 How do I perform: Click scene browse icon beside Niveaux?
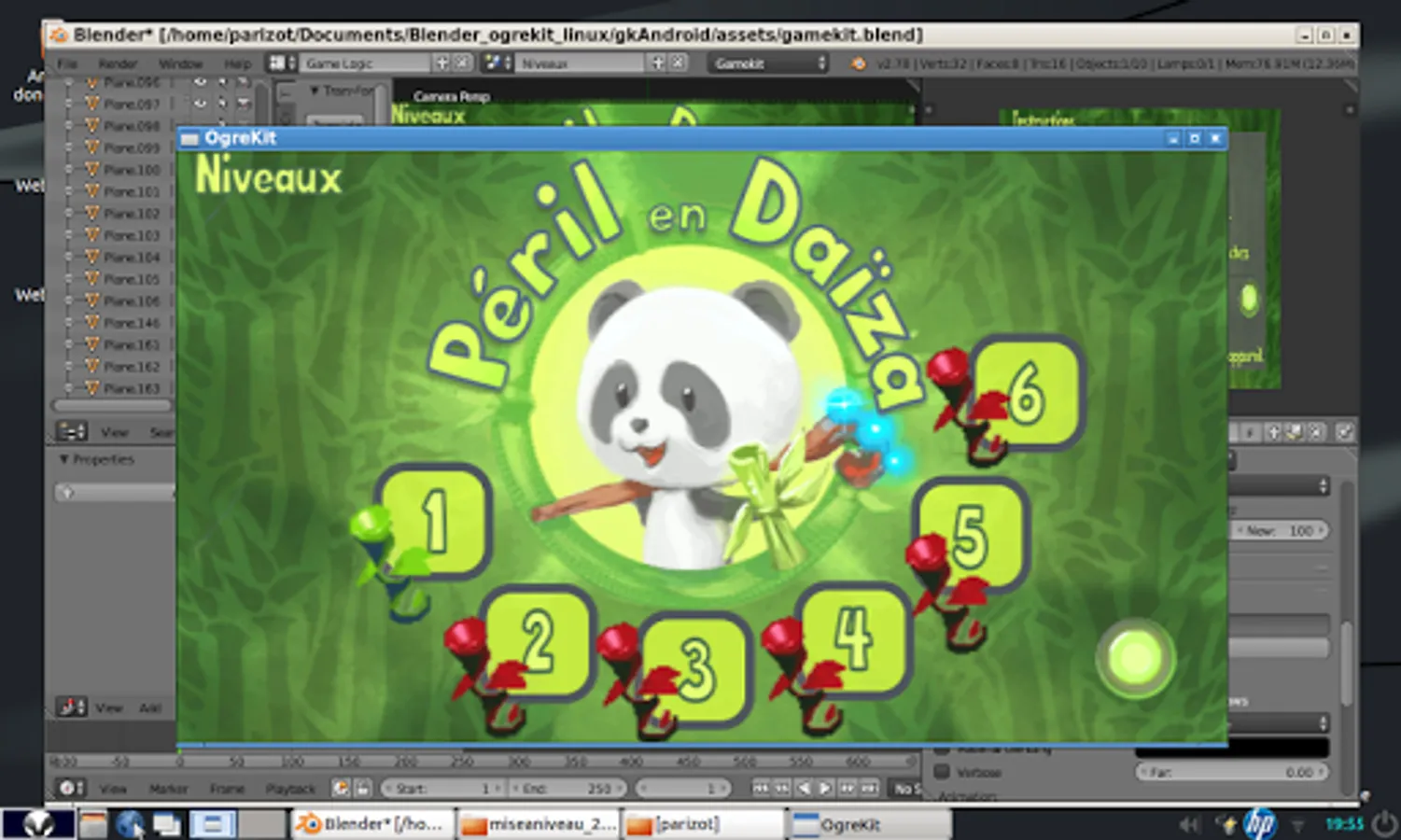[x=497, y=63]
